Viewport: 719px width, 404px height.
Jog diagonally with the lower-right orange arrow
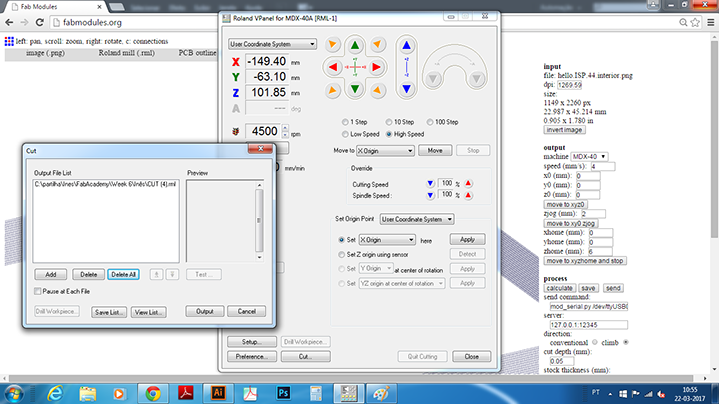click(377, 90)
